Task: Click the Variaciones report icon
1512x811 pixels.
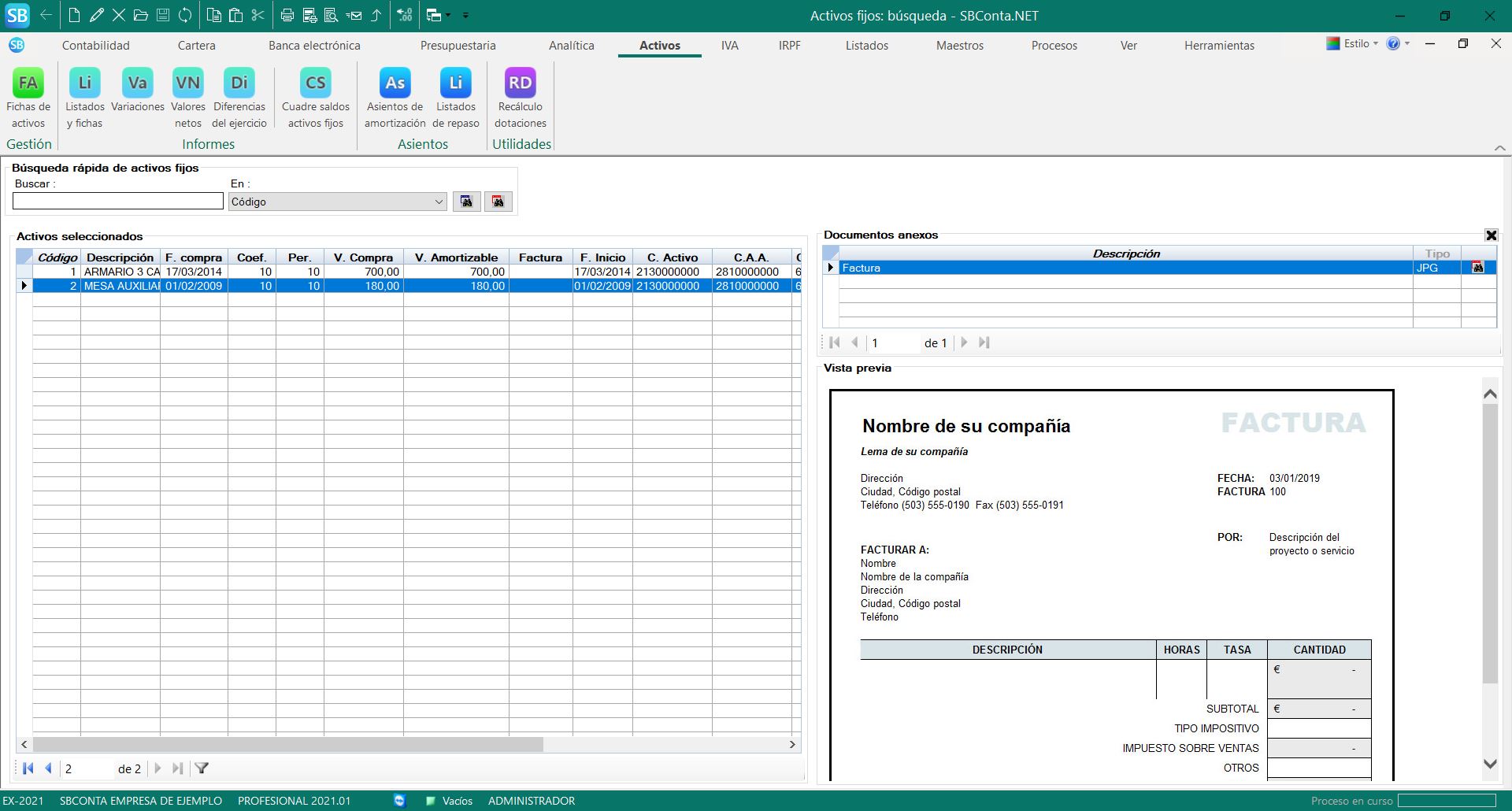Action: pos(137,83)
